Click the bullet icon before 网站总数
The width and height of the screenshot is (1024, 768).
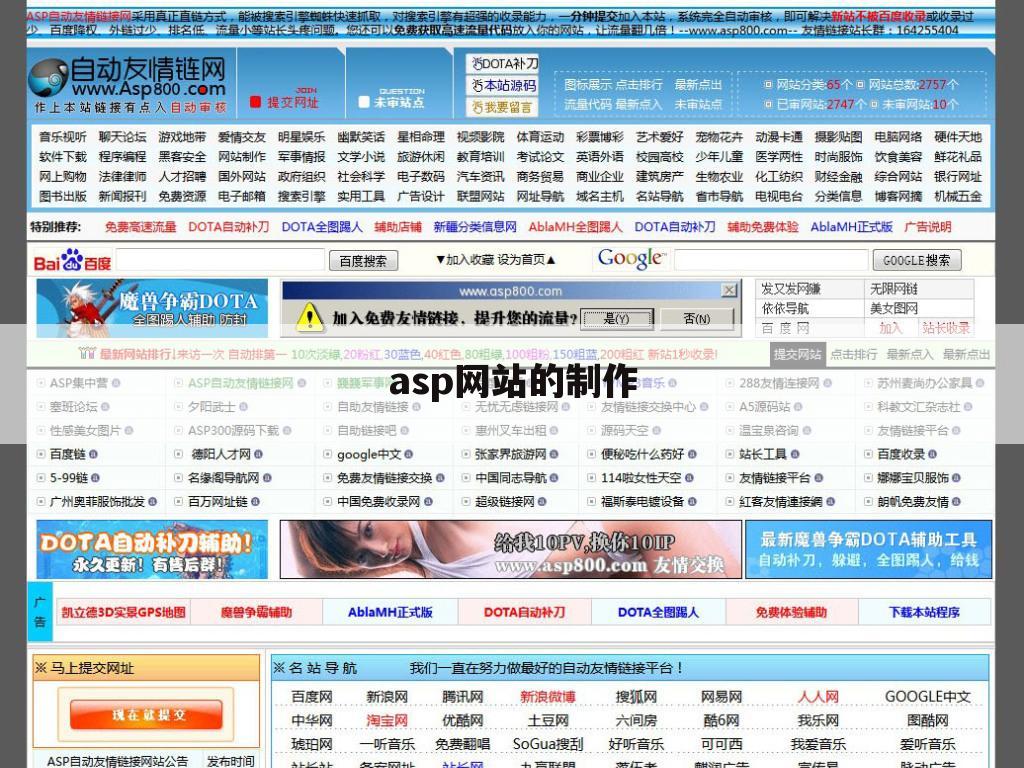[x=861, y=85]
